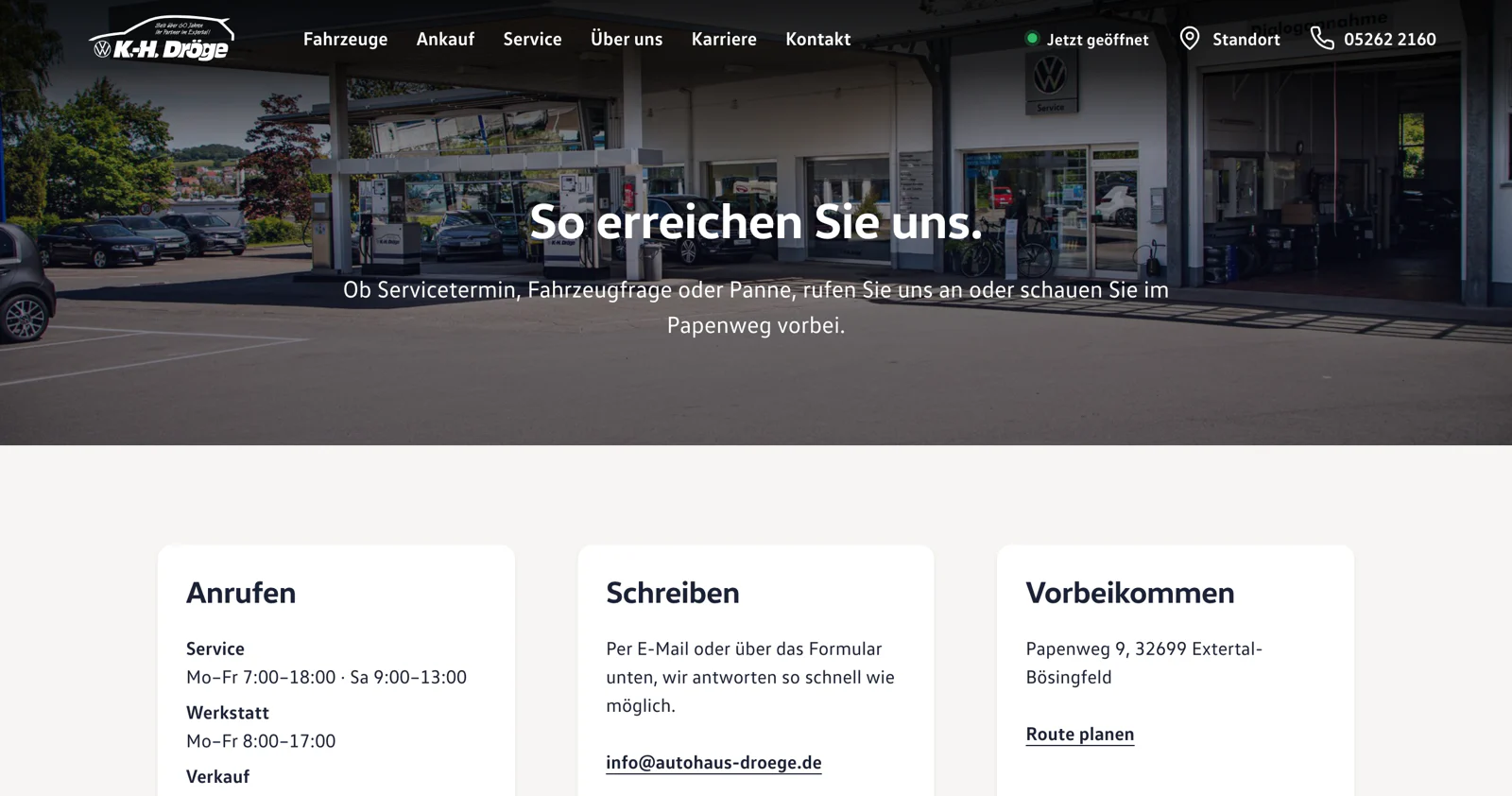Go to Über uns page
This screenshot has width=1512, height=796.
tap(627, 39)
